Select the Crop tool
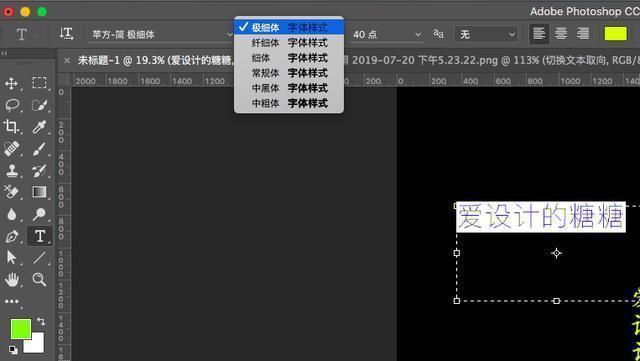Image resolution: width=640 pixels, height=361 pixels. [x=11, y=127]
